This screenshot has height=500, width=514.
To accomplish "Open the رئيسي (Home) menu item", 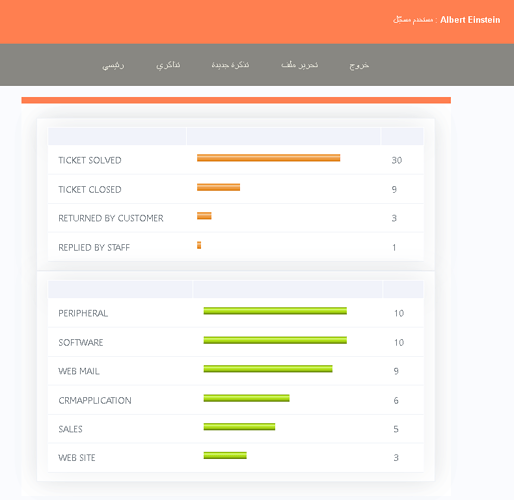I will pos(113,65).
